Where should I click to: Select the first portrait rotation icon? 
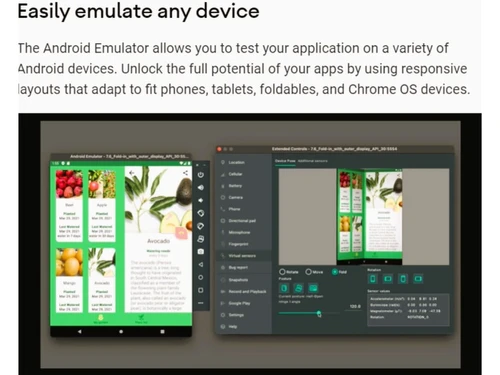point(373,279)
